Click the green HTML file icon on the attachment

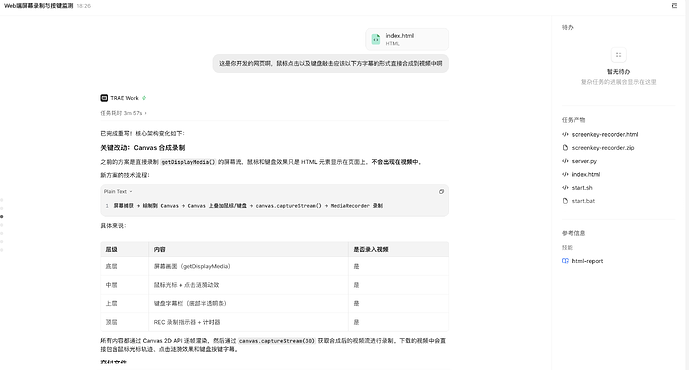click(x=376, y=39)
